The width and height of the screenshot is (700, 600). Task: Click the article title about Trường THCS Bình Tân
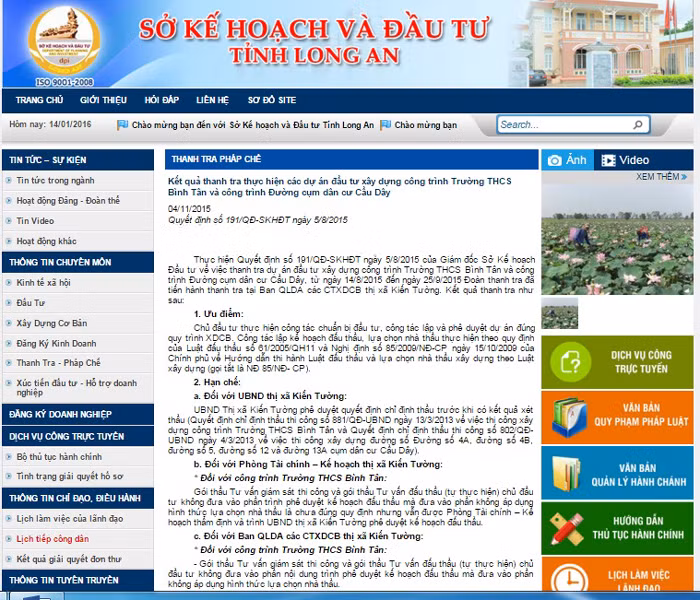click(x=339, y=187)
